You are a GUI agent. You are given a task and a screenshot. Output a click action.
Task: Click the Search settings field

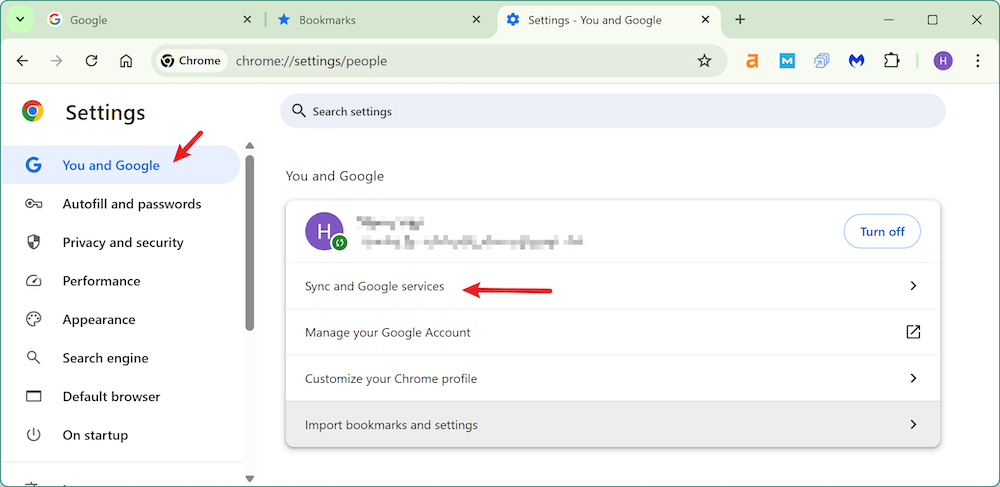click(x=613, y=111)
